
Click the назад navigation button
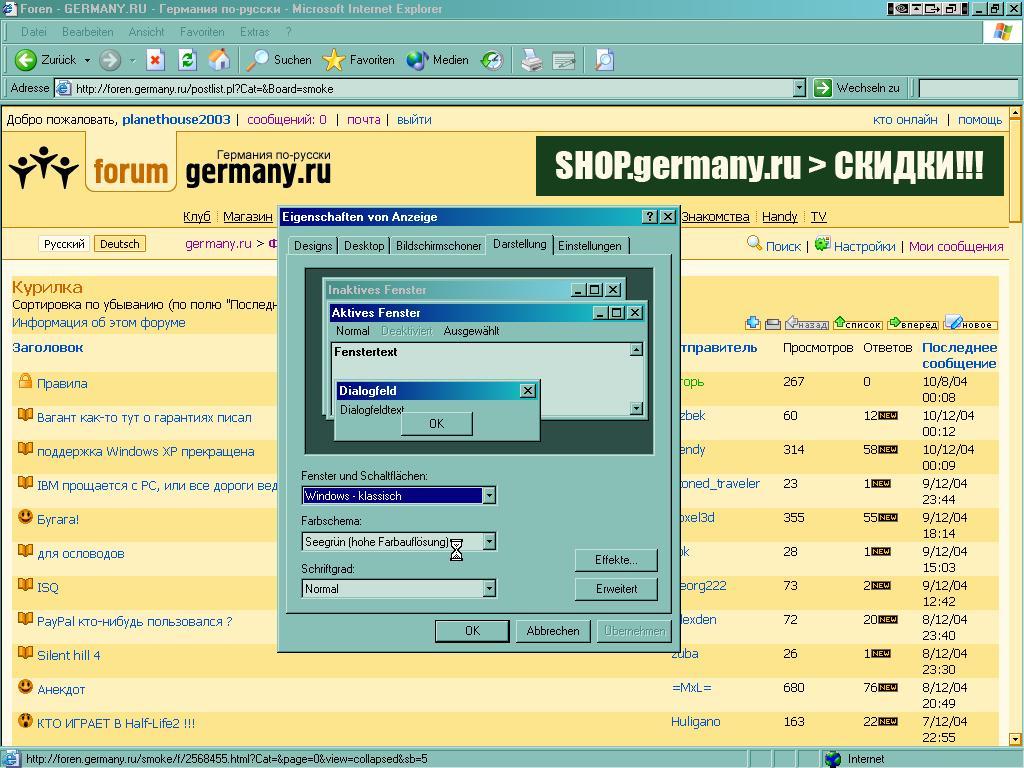pyautogui.click(x=807, y=323)
